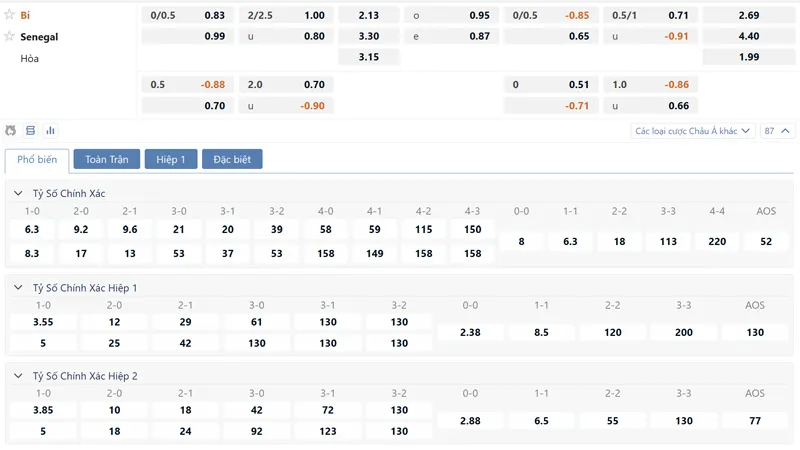The height and width of the screenshot is (450, 800).
Task: Select over 2/2.5 odds 1.00
Action: (x=286, y=15)
